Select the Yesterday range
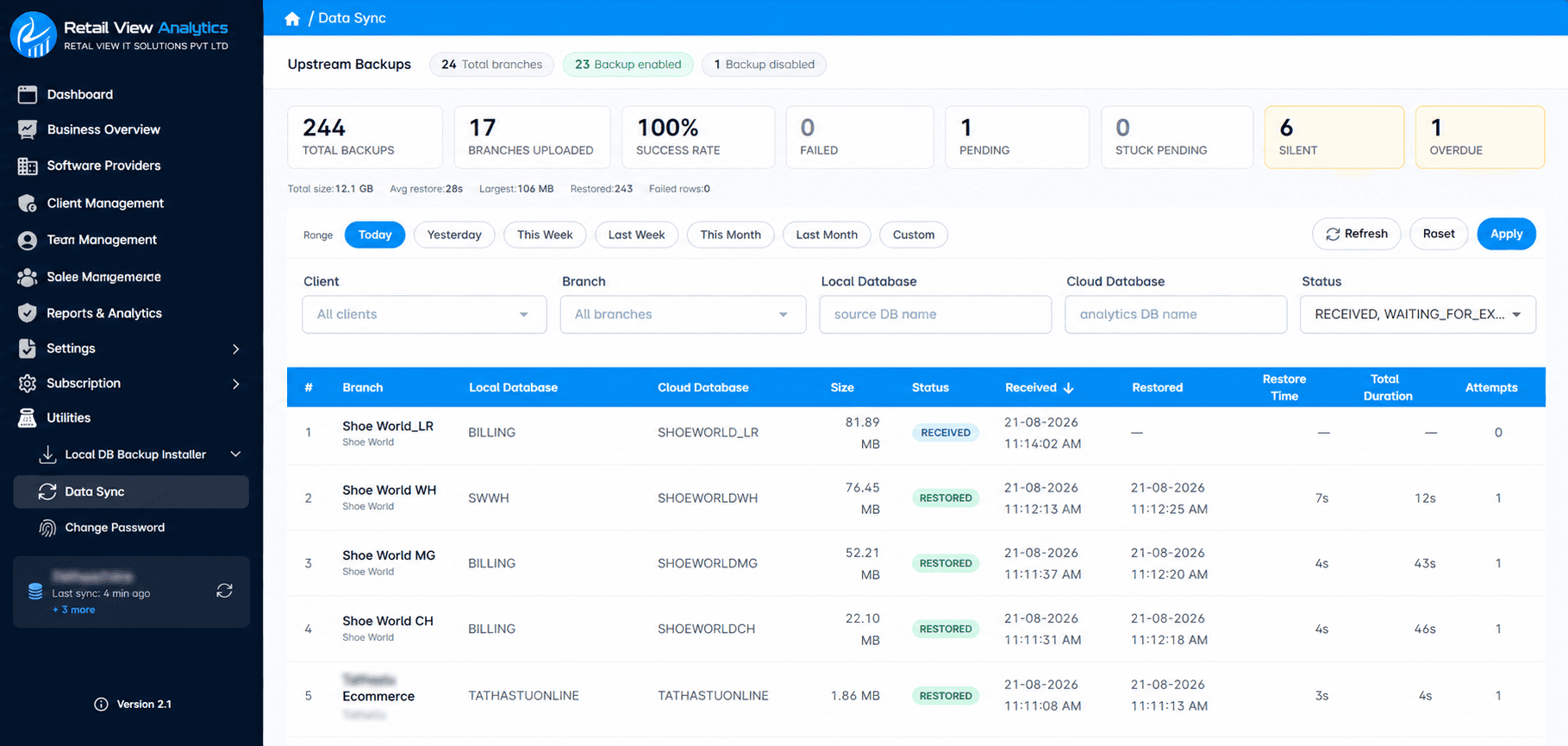The image size is (1568, 746). coord(454,235)
